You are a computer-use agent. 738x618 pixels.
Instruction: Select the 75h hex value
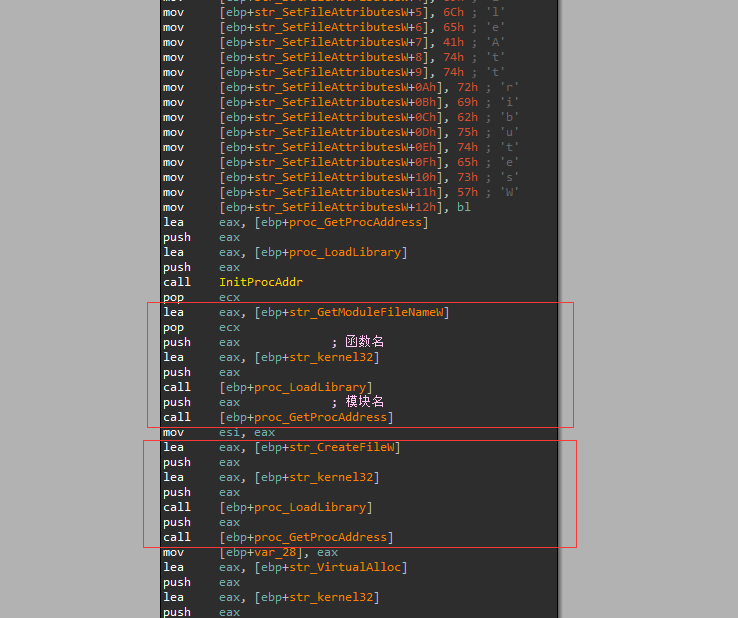tap(467, 132)
